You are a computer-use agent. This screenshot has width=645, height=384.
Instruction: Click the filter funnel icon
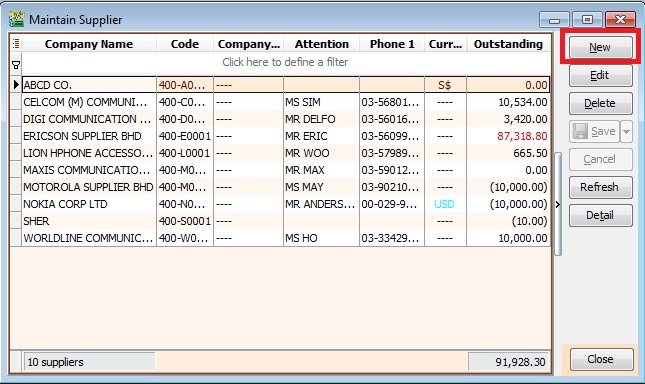(x=16, y=65)
